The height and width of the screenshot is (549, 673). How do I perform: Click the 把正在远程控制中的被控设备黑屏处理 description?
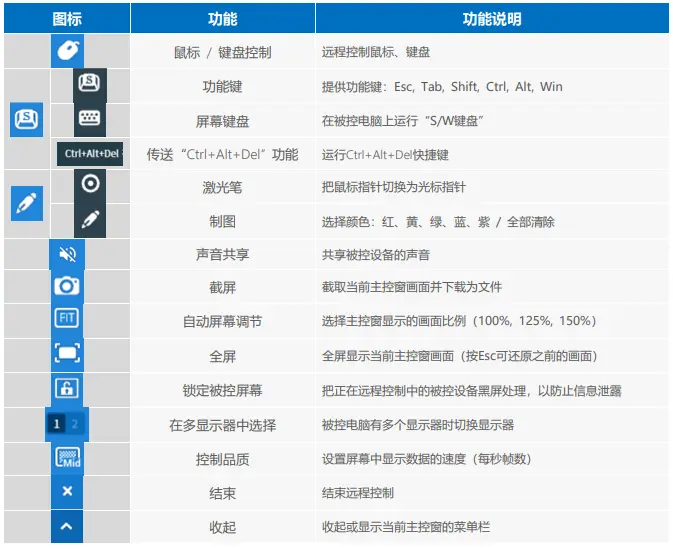pyautogui.click(x=472, y=391)
